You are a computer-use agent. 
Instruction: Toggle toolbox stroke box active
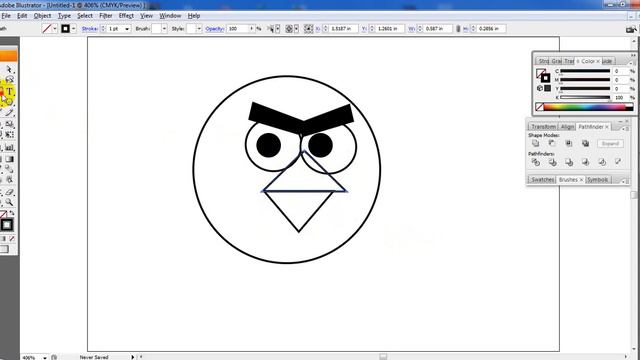(7, 225)
